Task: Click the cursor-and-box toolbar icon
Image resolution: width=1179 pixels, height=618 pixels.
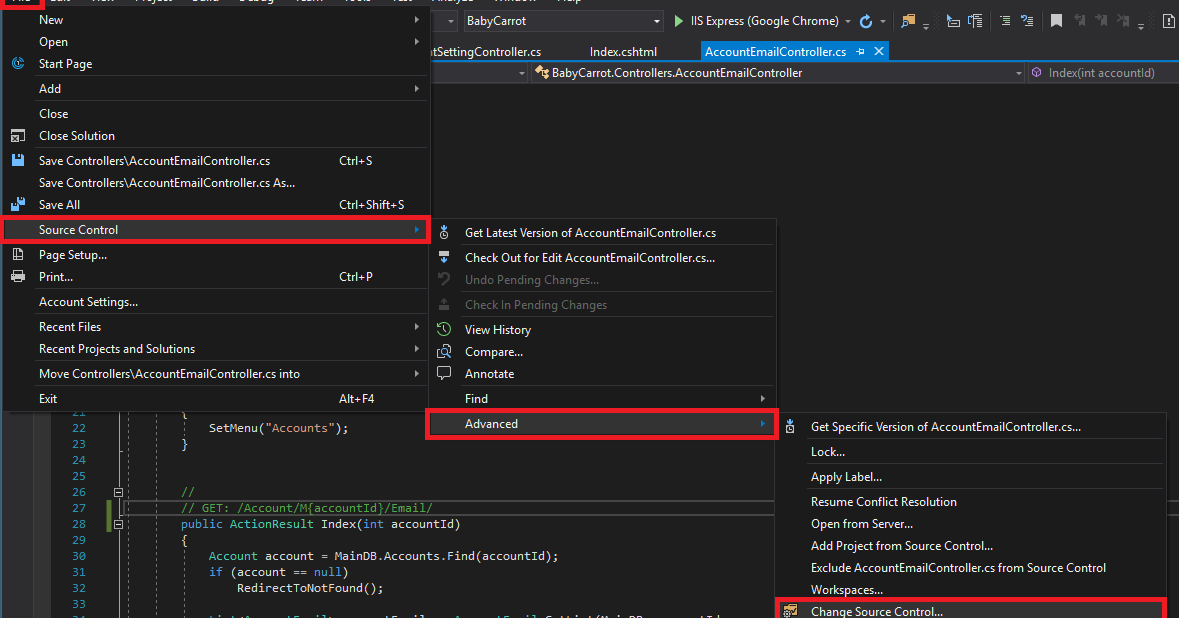Action: coord(953,21)
